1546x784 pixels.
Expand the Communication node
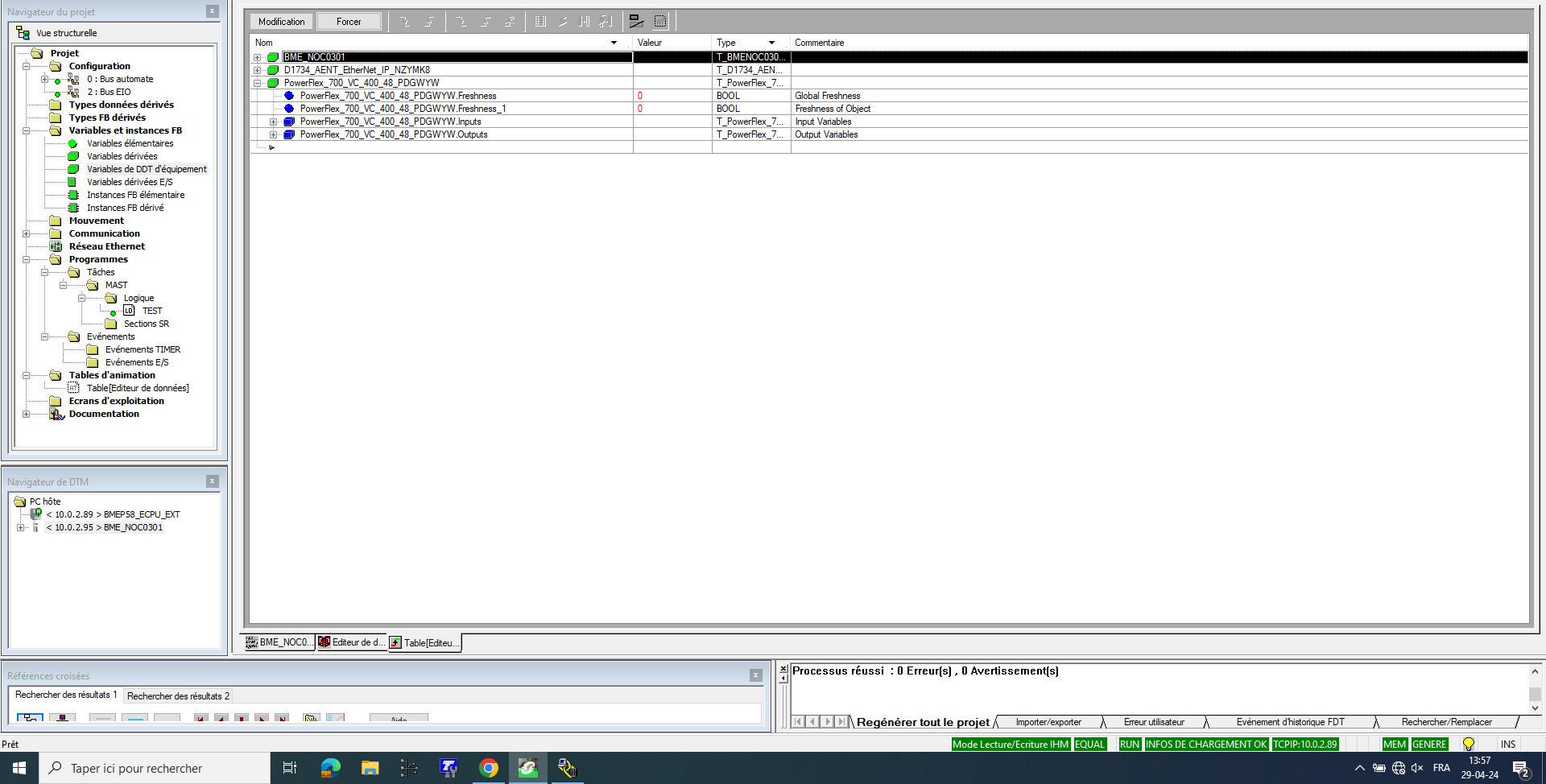click(x=26, y=233)
